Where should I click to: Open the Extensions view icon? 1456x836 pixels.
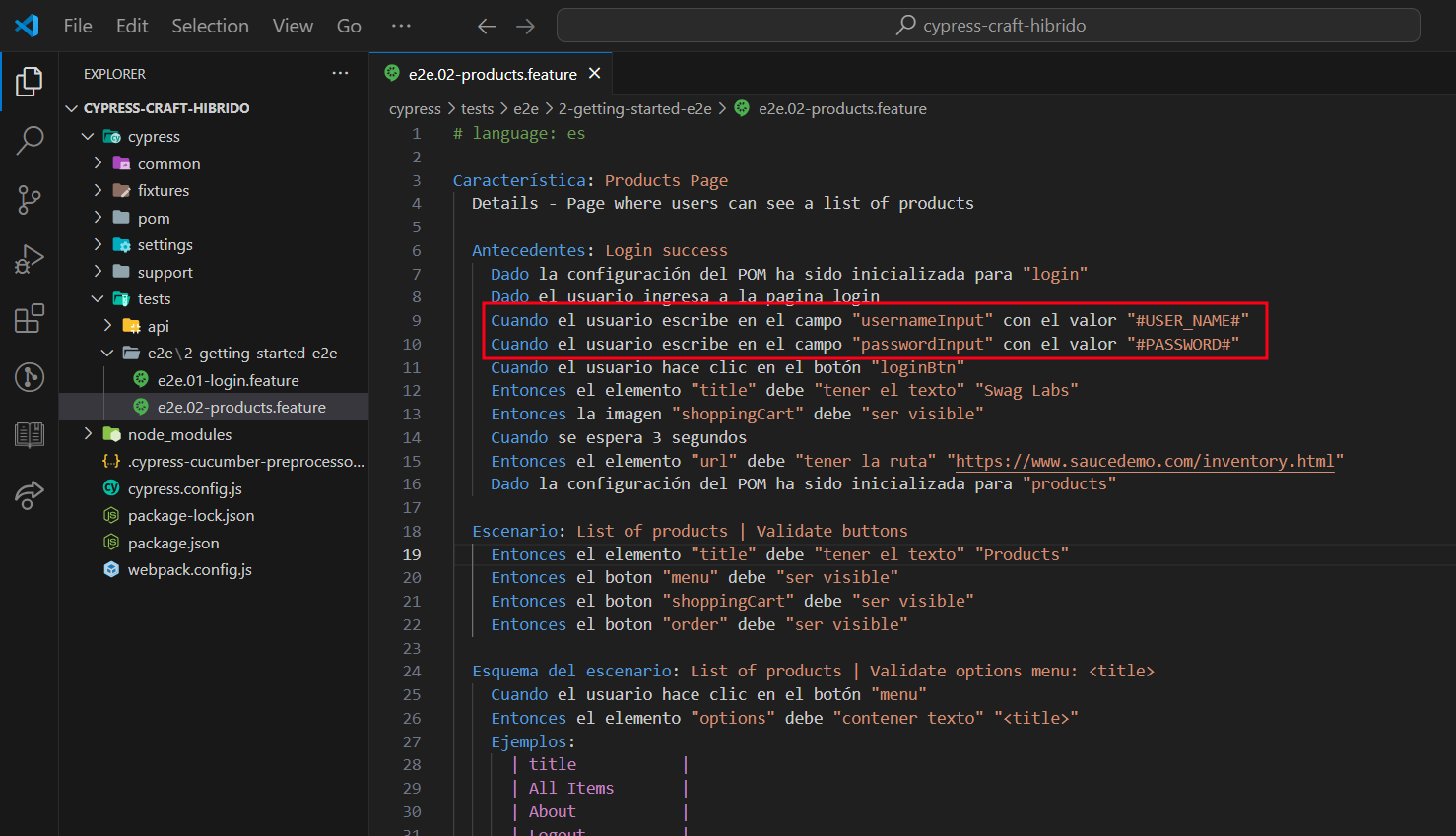[30, 318]
